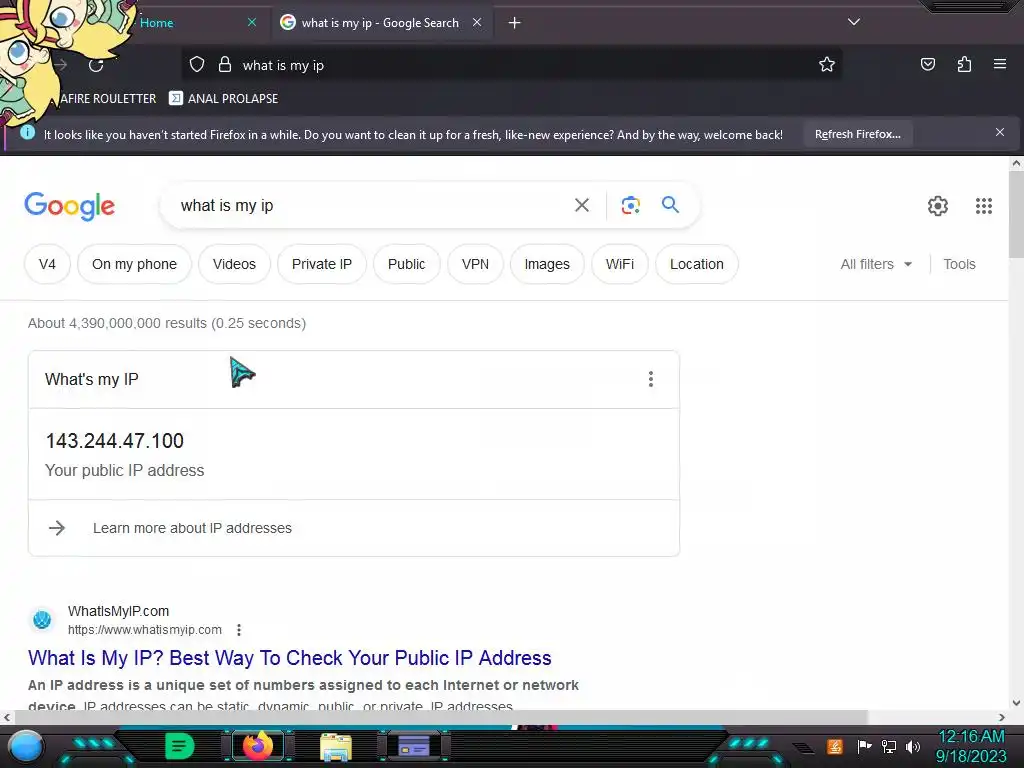
Task: Select the WiFi filter chip
Action: [620, 264]
